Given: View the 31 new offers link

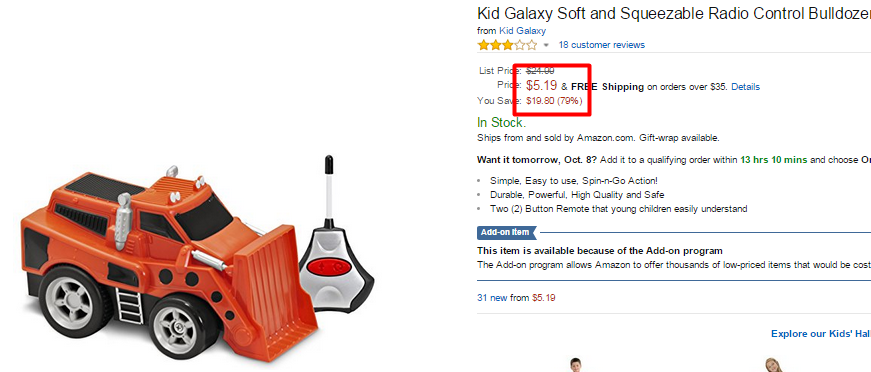Looking at the screenshot, I should click(x=492, y=298).
